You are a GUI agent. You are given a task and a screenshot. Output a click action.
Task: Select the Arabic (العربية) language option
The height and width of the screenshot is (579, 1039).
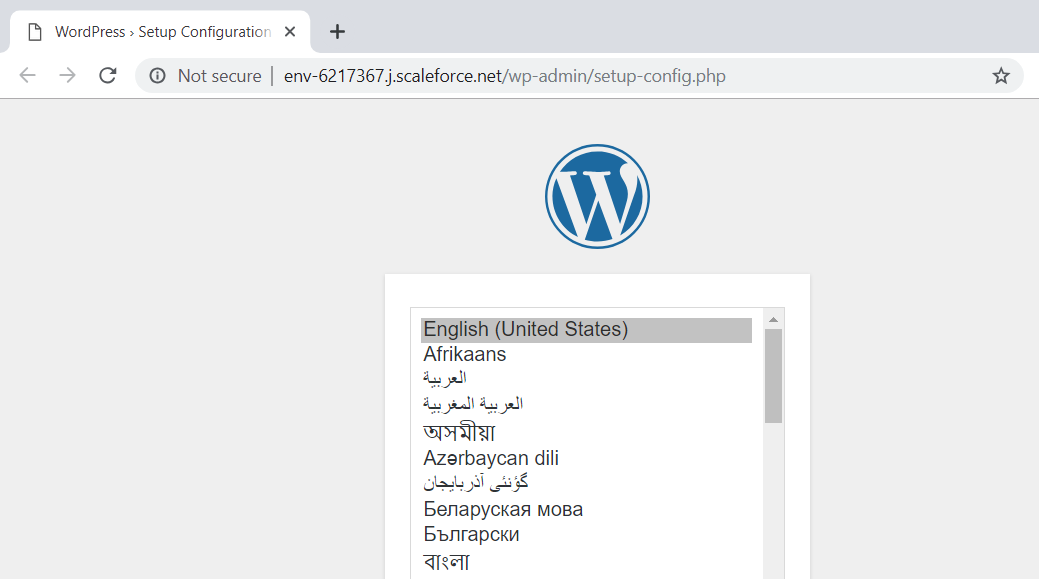(445, 378)
